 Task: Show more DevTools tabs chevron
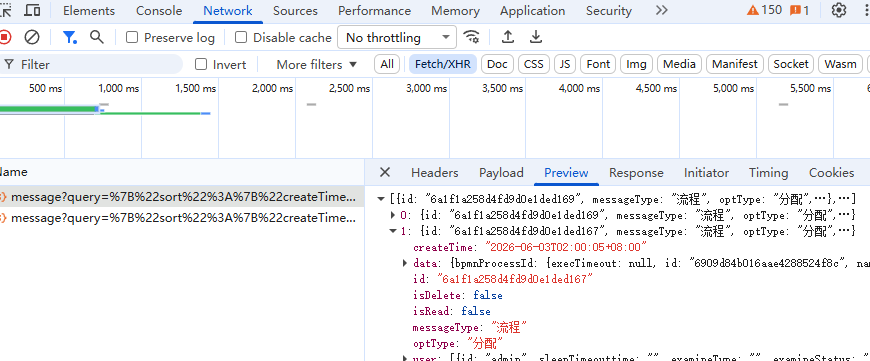661,11
